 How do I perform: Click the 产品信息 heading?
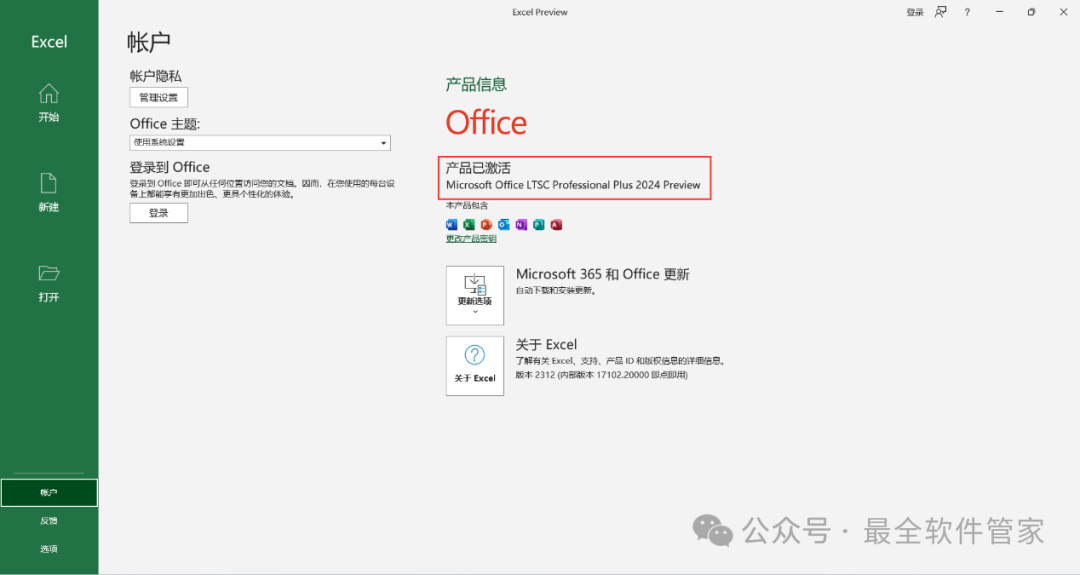pyautogui.click(x=476, y=85)
